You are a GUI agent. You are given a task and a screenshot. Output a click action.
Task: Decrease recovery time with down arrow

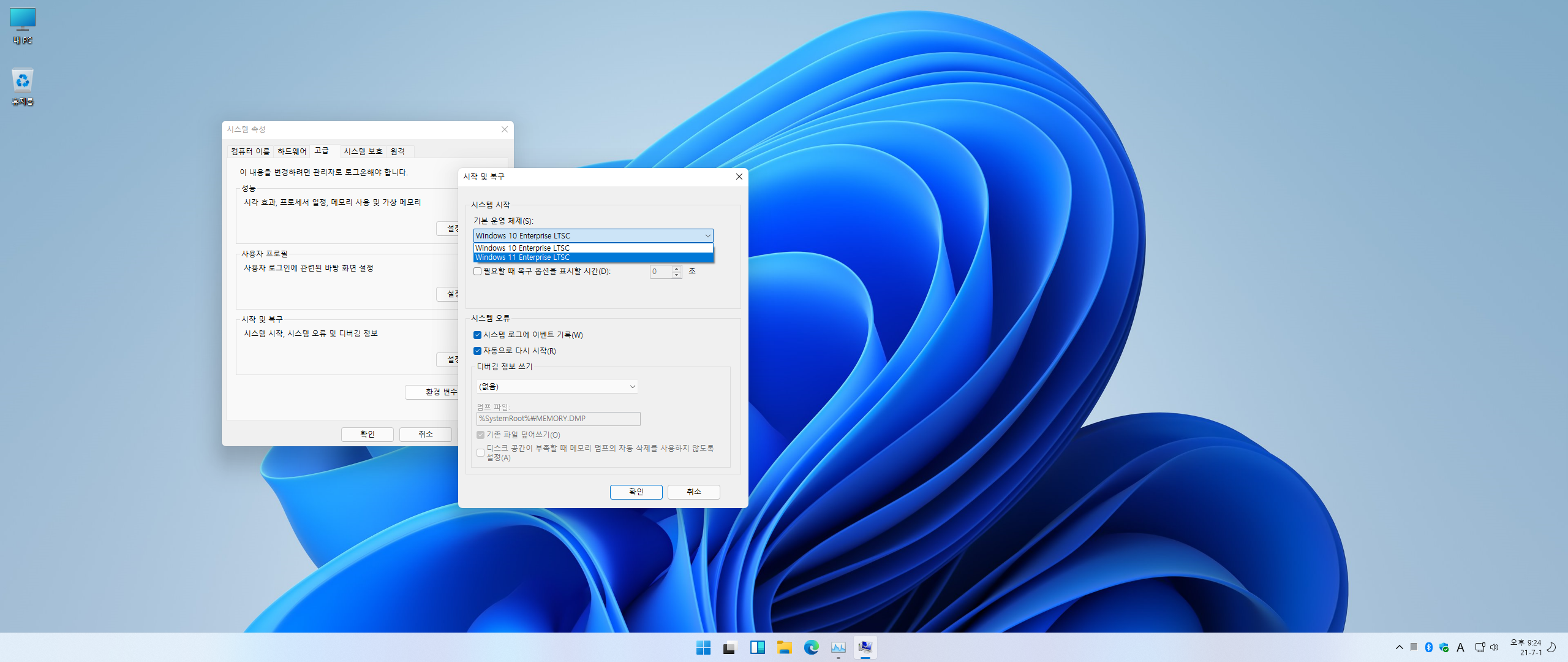(x=677, y=275)
